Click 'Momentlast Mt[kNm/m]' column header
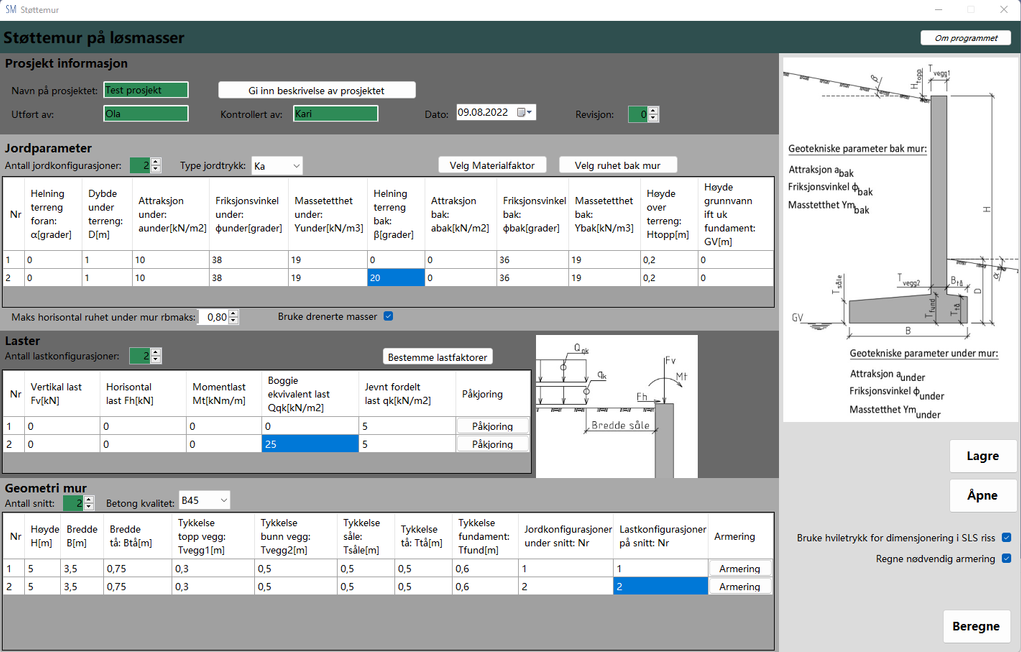The width and height of the screenshot is (1021, 652). coord(224,393)
